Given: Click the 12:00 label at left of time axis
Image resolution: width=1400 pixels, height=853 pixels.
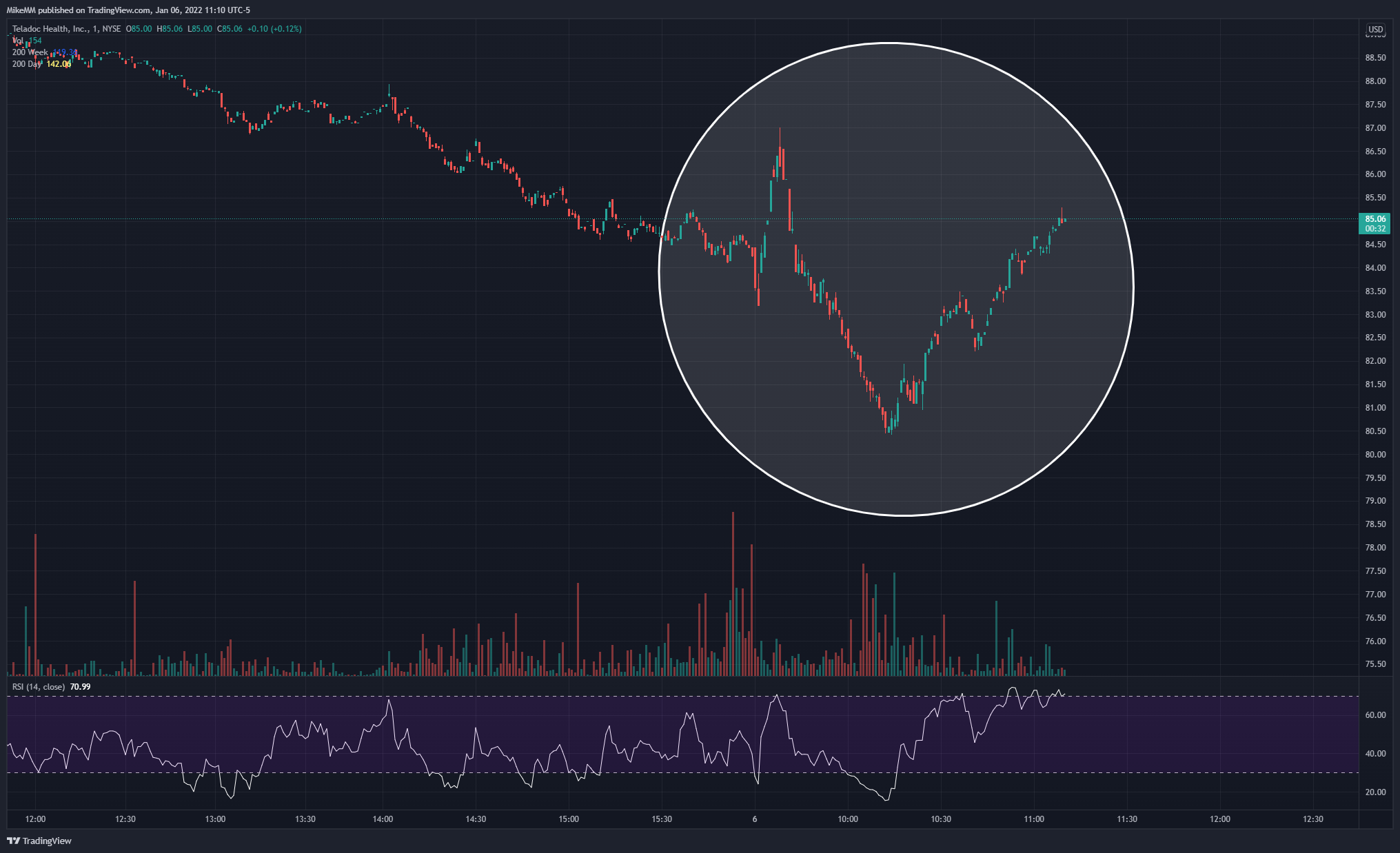Looking at the screenshot, I should coord(35,819).
